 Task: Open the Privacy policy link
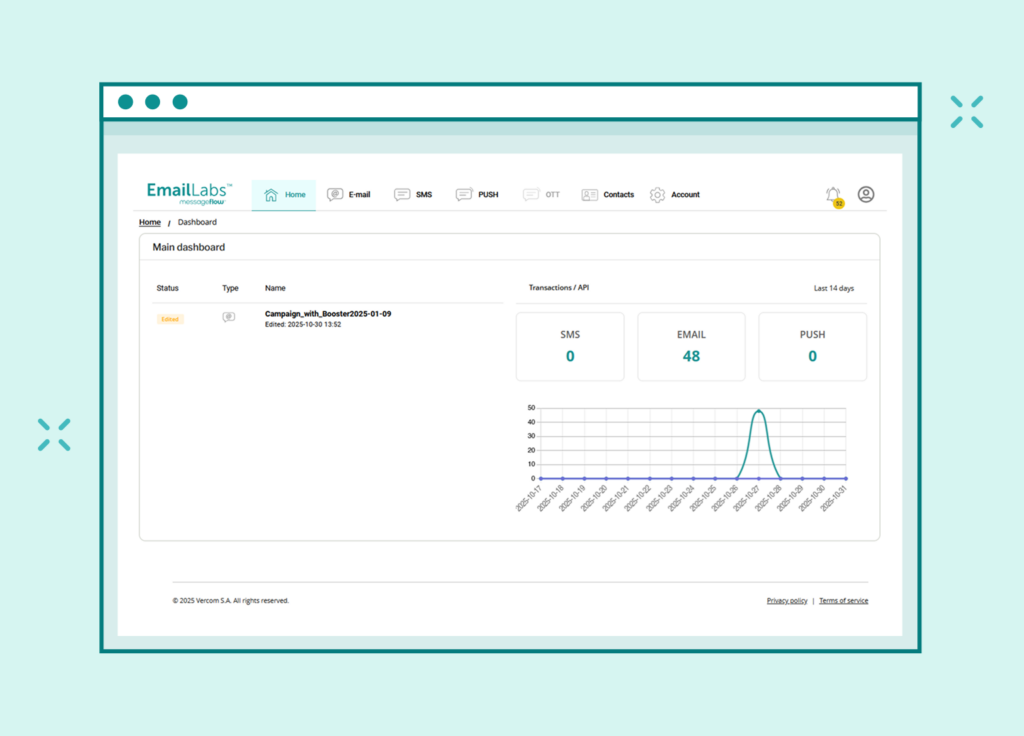click(787, 600)
